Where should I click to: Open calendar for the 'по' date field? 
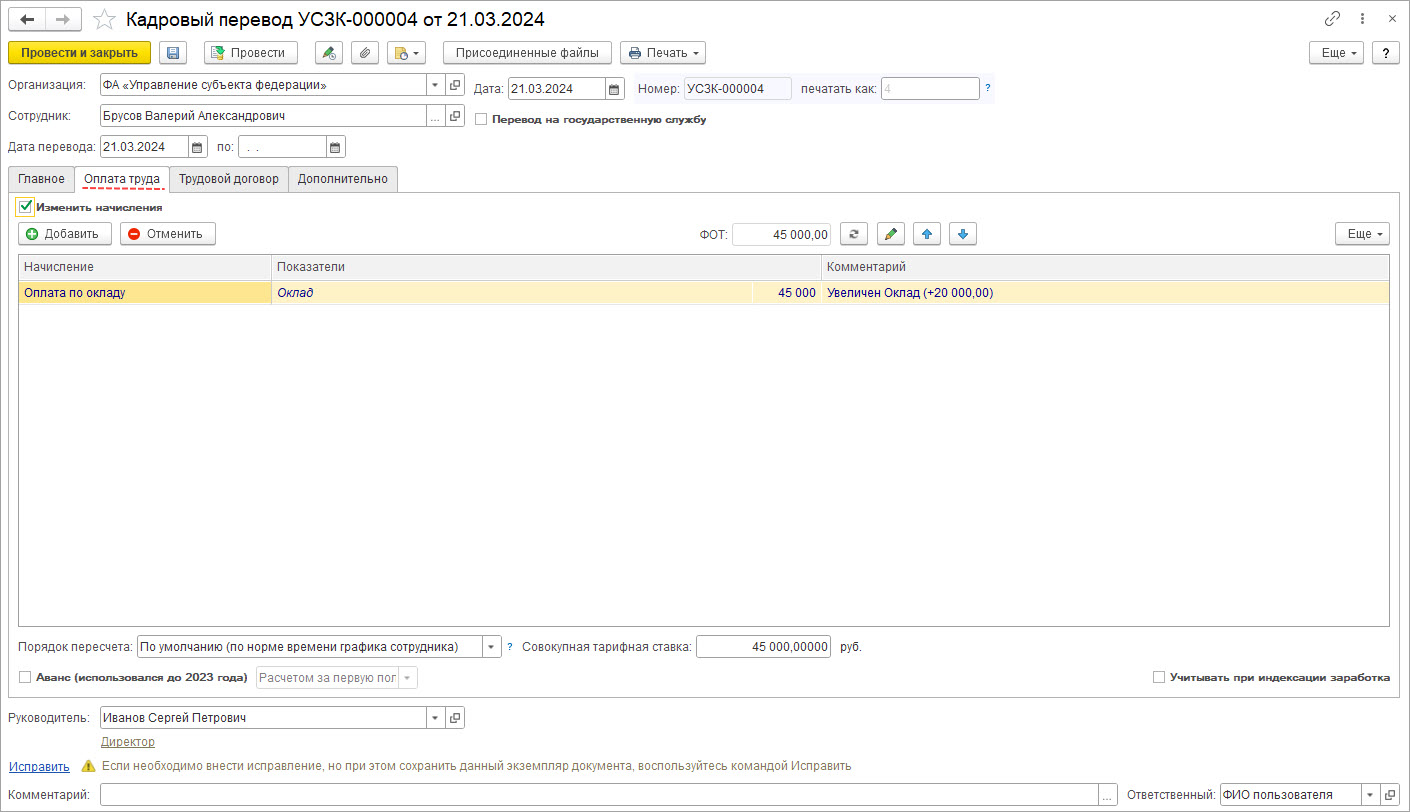click(336, 147)
